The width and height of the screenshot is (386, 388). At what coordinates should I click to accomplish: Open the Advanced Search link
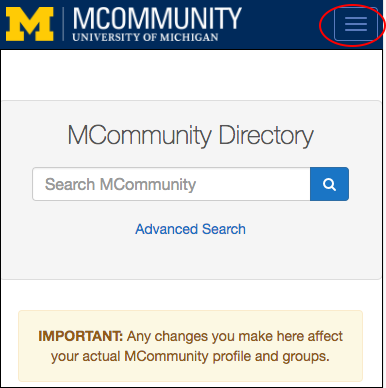pos(190,229)
